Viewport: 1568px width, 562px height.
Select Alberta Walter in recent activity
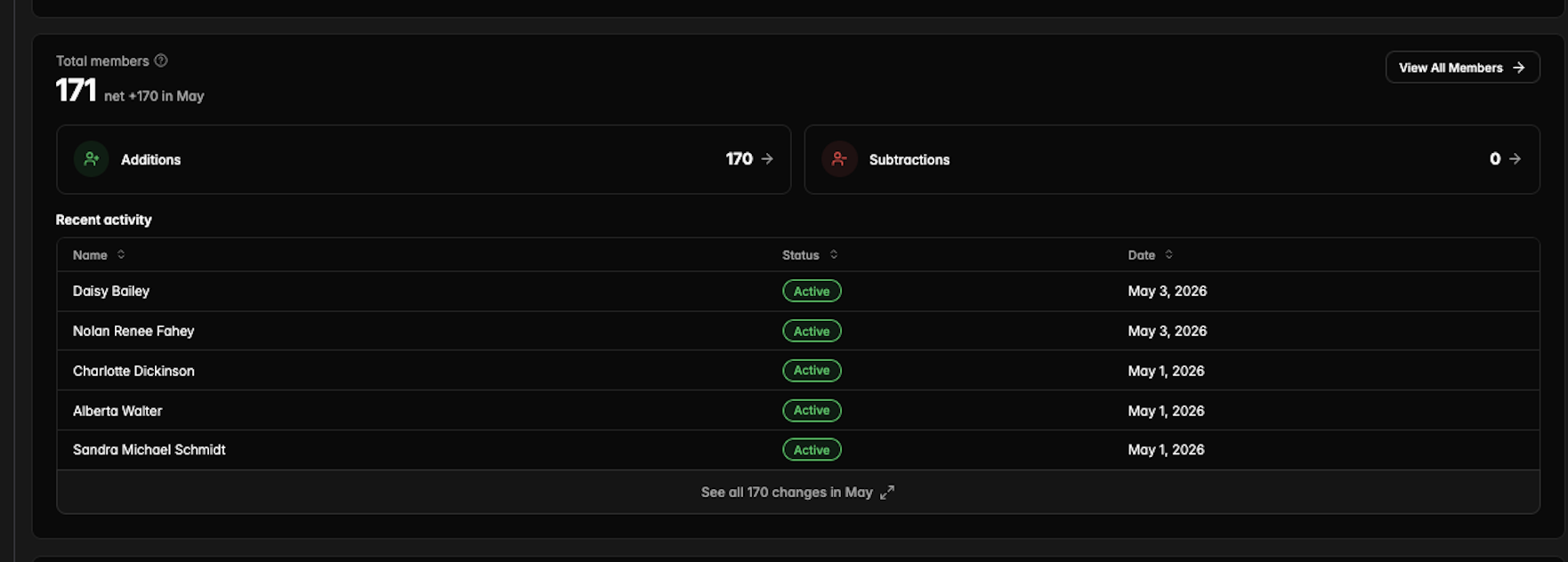pos(797,411)
